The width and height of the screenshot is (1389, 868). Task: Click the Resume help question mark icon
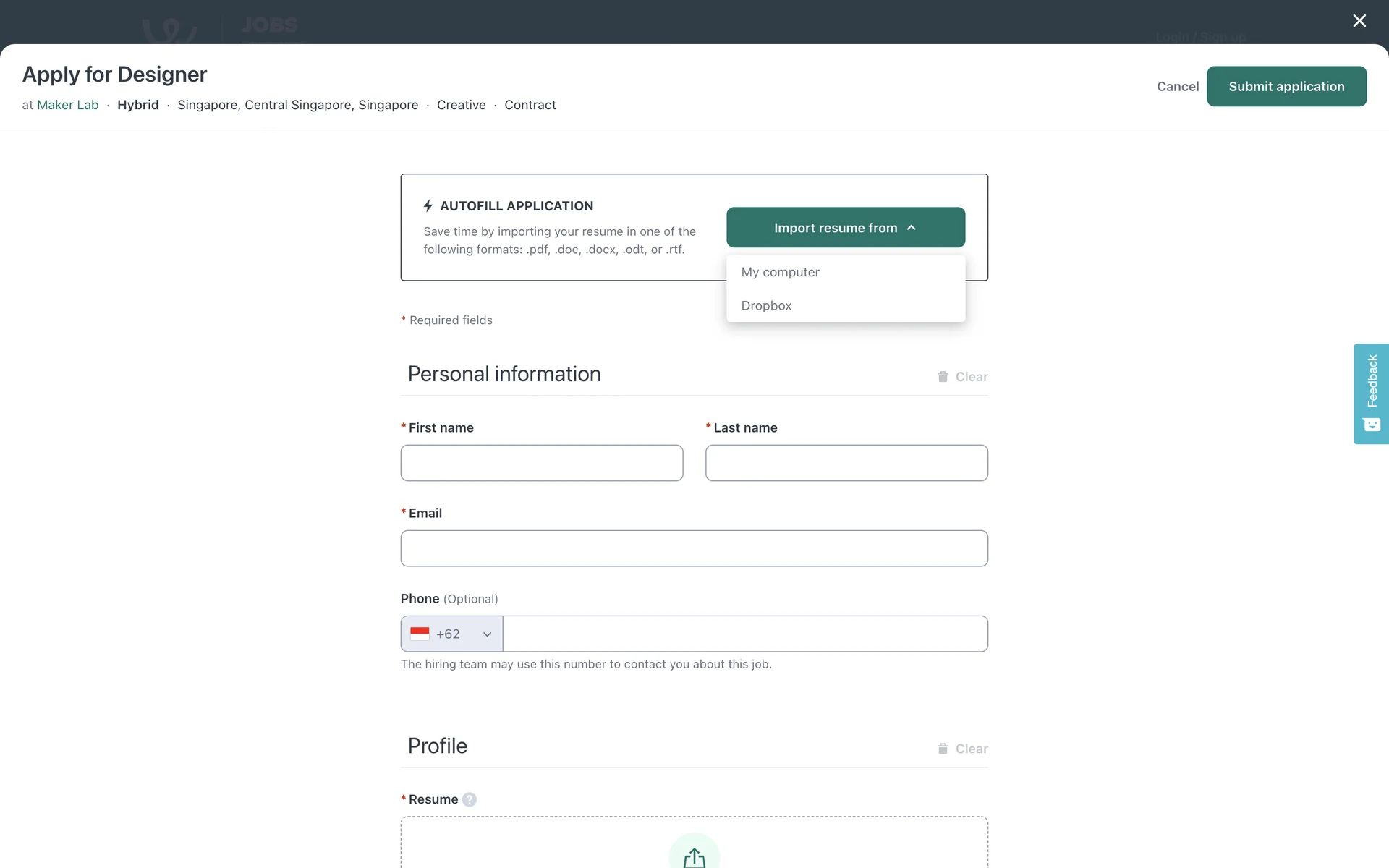pyautogui.click(x=470, y=799)
